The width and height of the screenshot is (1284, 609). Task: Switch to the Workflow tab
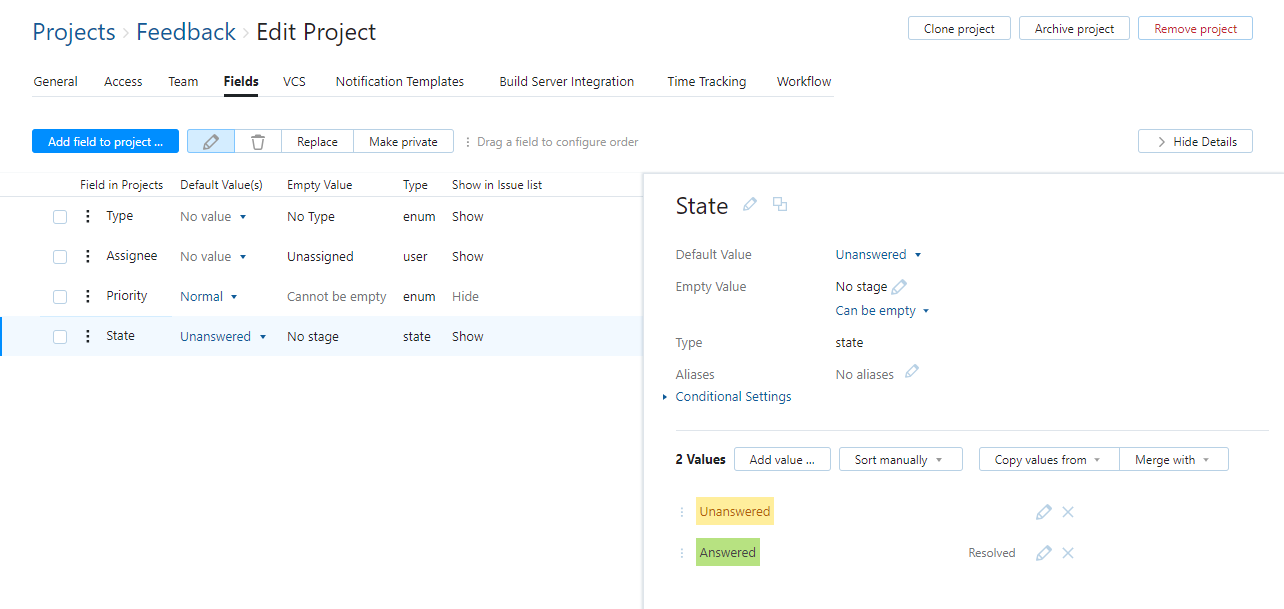803,82
